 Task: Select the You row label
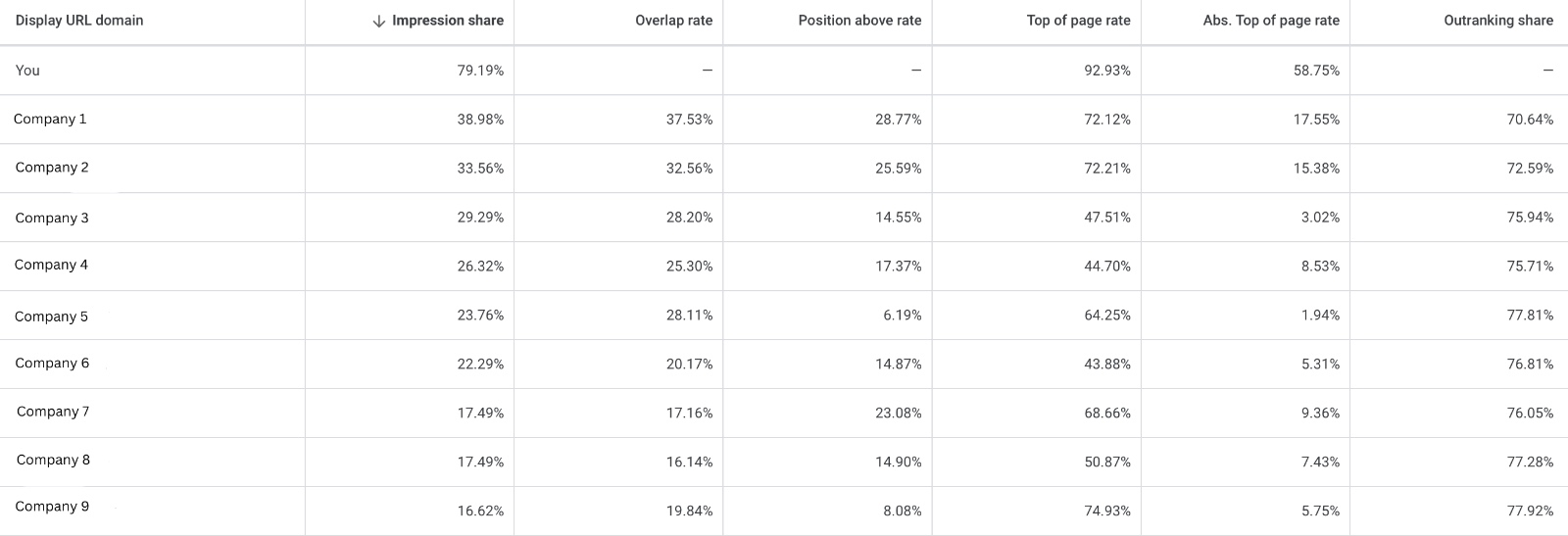pyautogui.click(x=27, y=71)
